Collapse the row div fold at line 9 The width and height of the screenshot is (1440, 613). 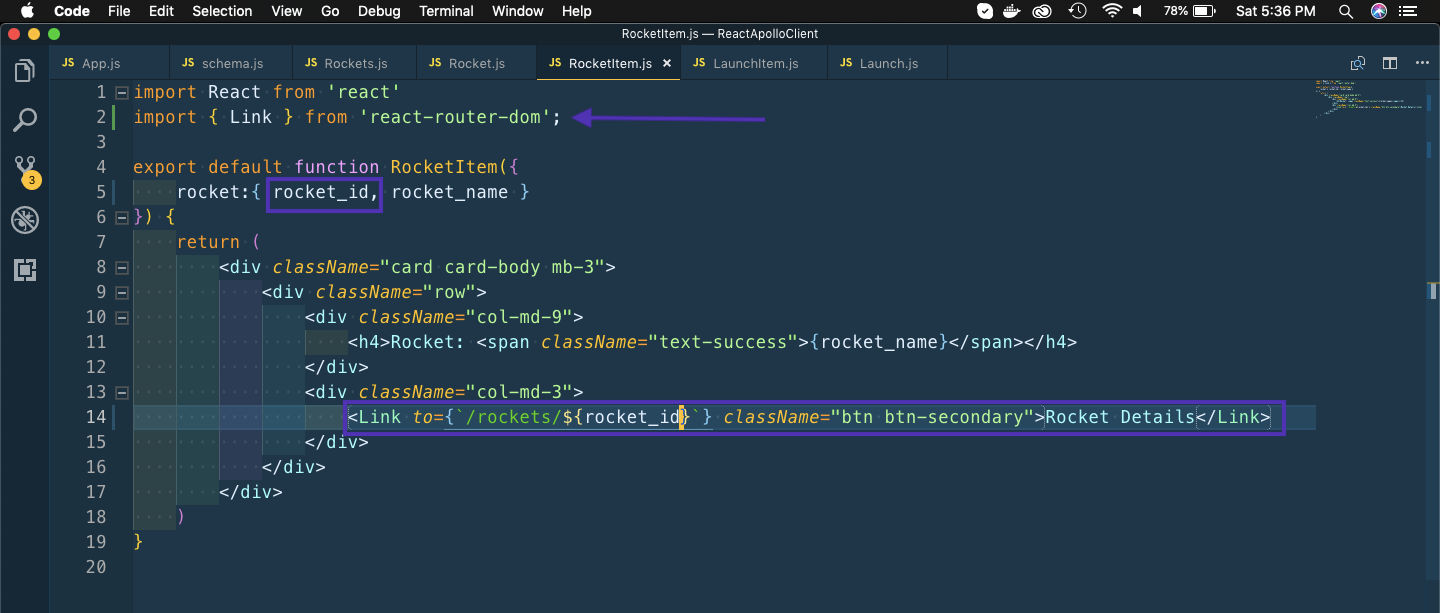coord(122,292)
